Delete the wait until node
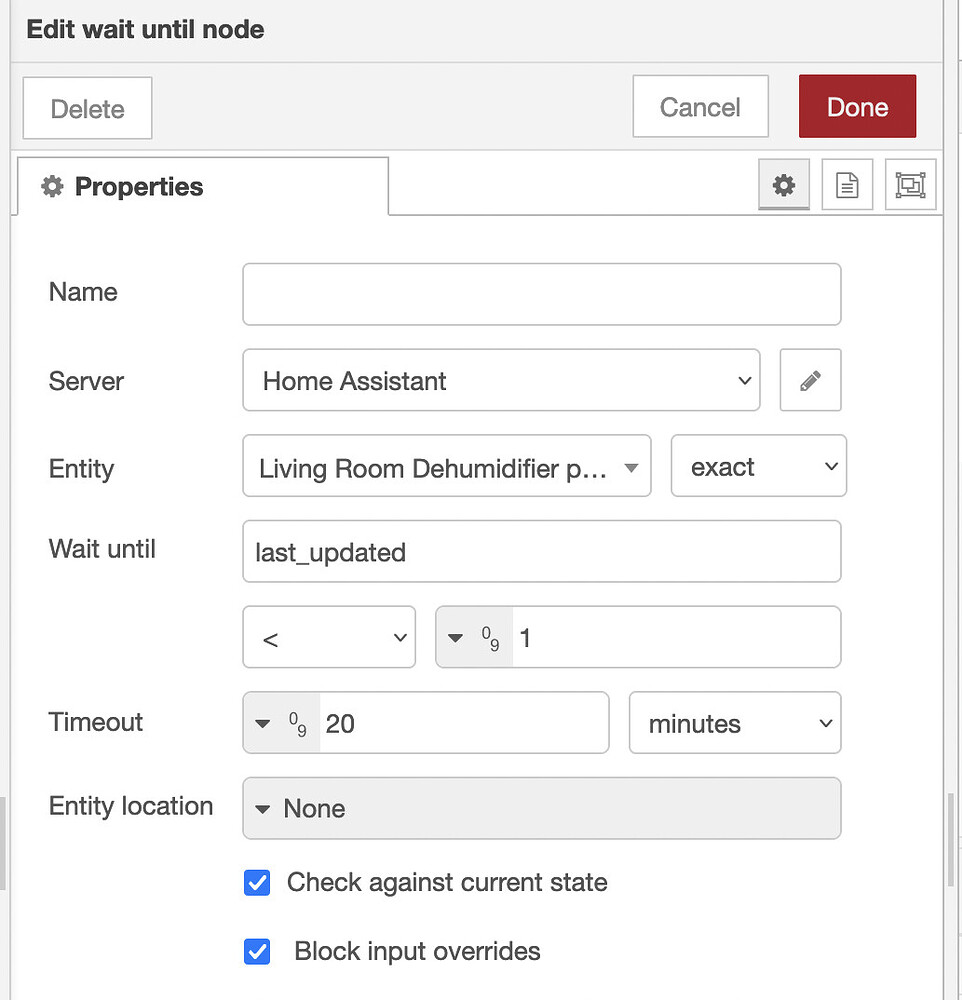 [86, 107]
